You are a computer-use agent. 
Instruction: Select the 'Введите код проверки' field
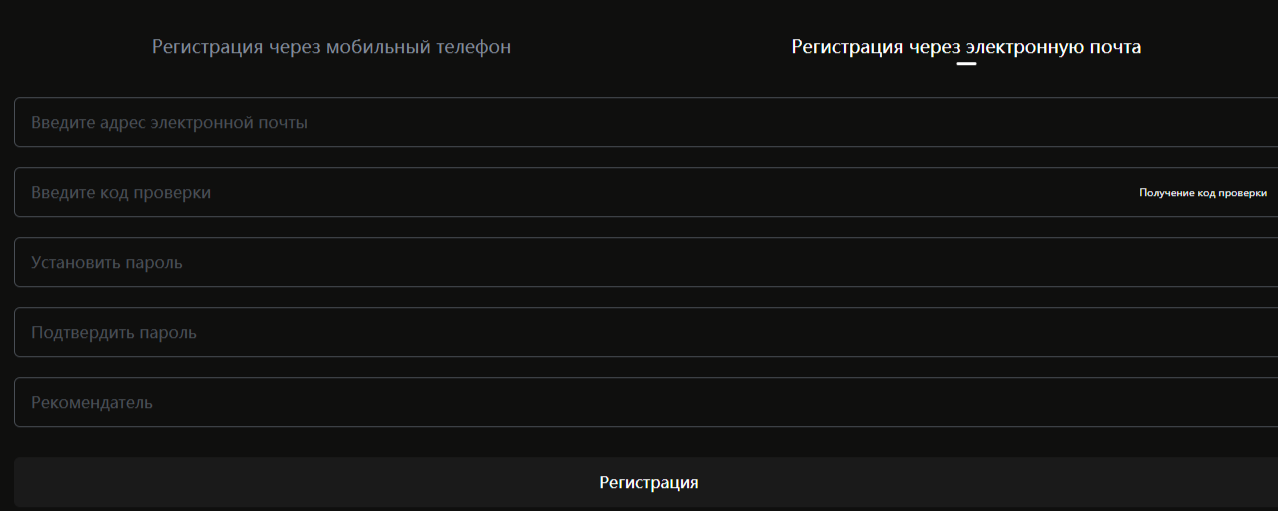(x=570, y=193)
